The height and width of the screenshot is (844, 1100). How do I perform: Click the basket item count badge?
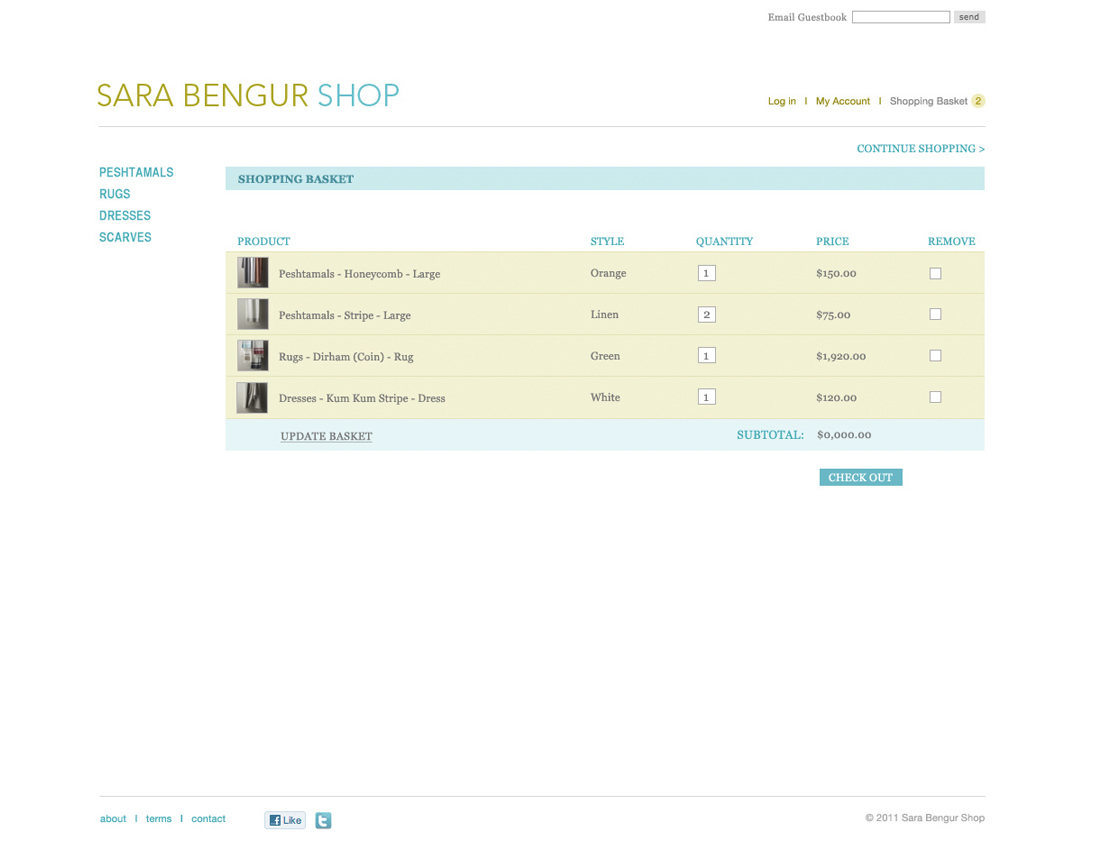click(978, 101)
